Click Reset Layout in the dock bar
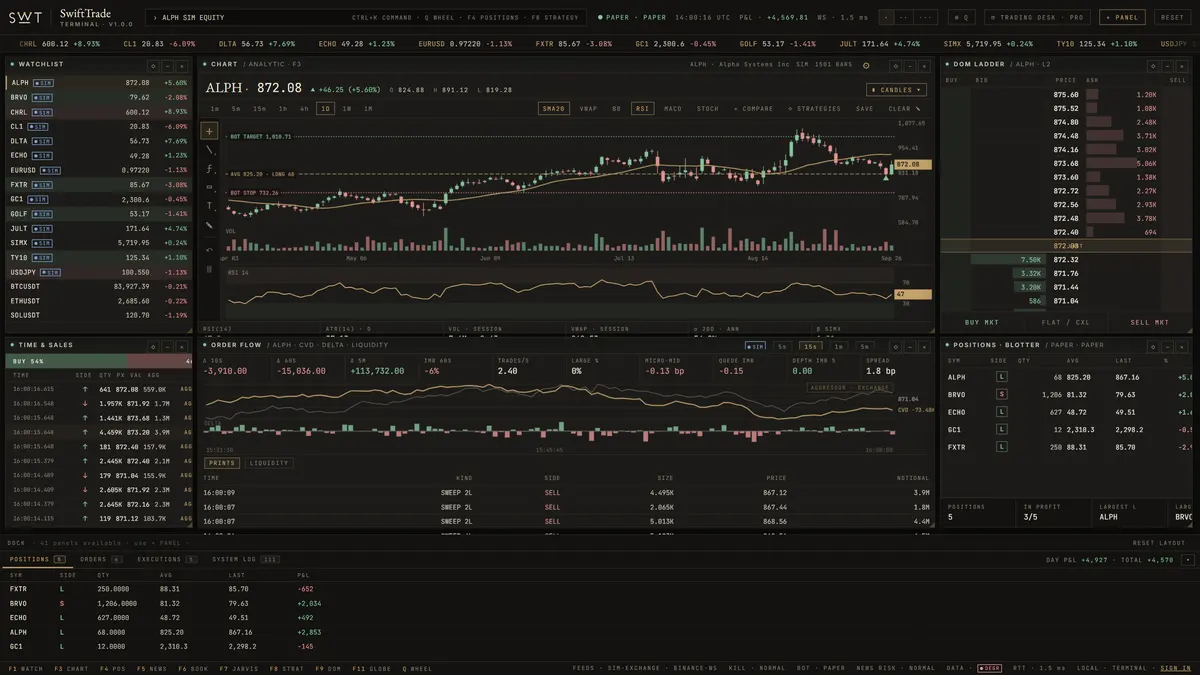This screenshot has height=675, width=1200. click(x=1158, y=543)
